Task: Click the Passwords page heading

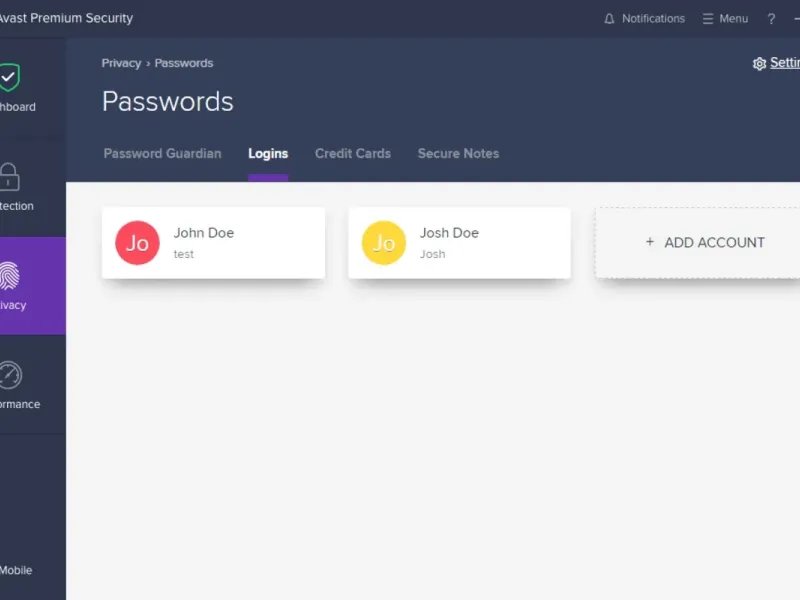Action: point(167,102)
